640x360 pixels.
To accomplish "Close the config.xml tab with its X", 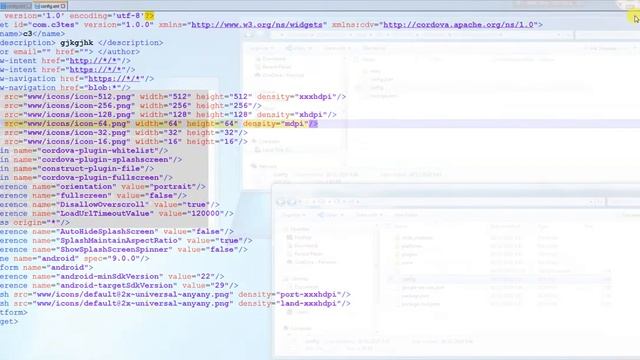I will 63,6.
